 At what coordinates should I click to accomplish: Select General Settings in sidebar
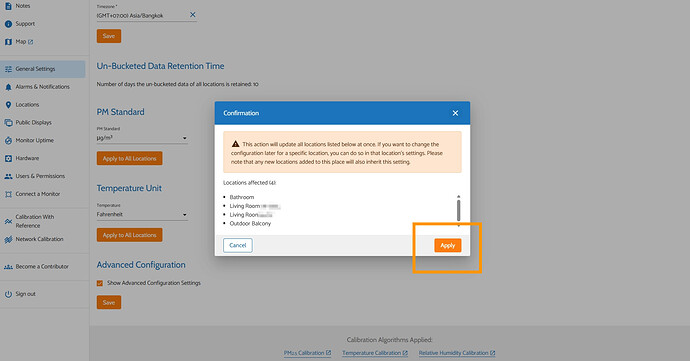point(43,69)
